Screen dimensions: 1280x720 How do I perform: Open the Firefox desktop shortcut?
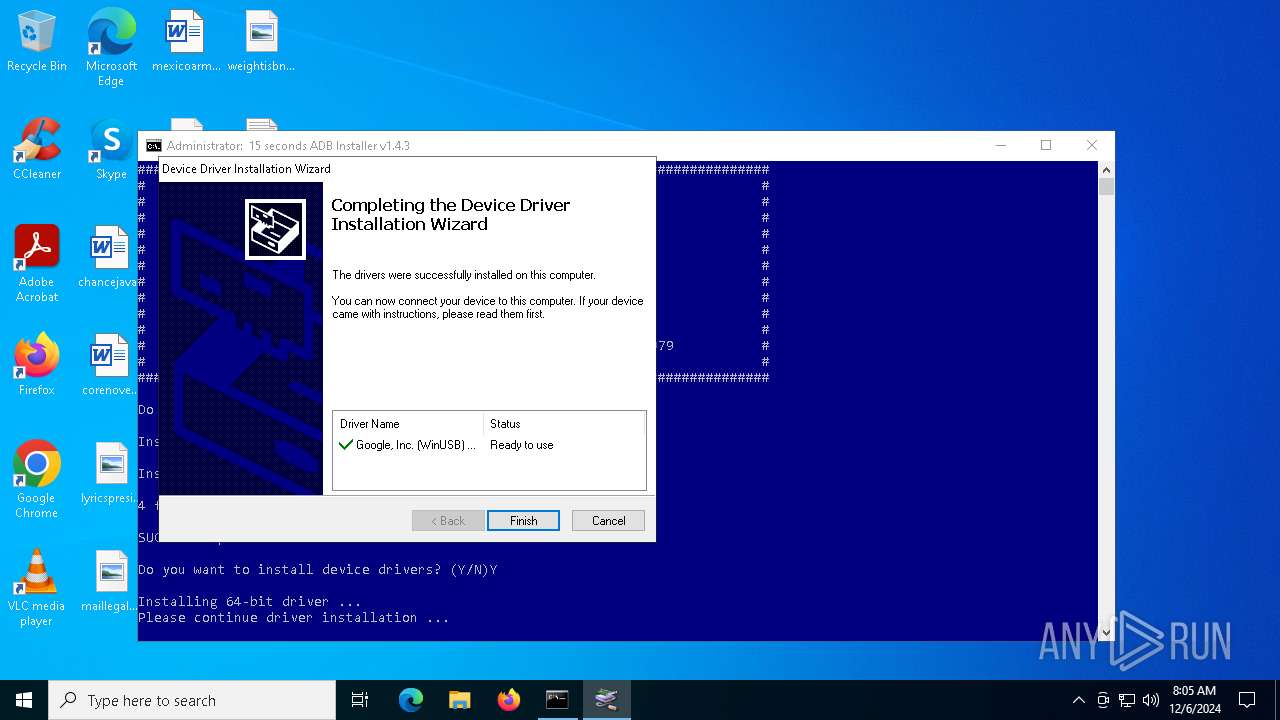tap(37, 366)
